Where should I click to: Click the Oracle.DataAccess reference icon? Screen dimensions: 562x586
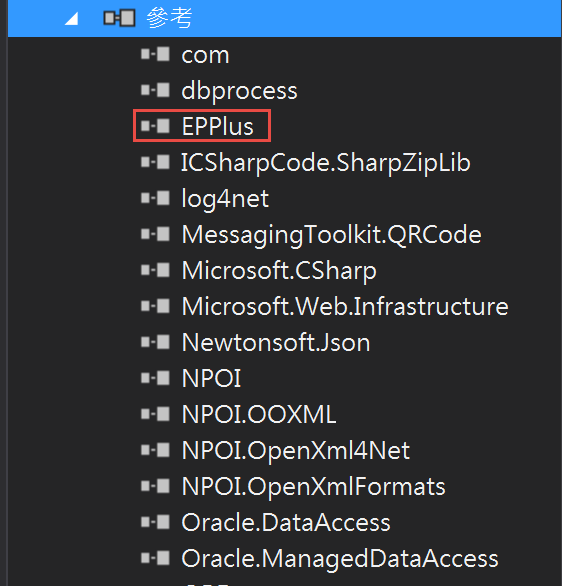click(155, 522)
